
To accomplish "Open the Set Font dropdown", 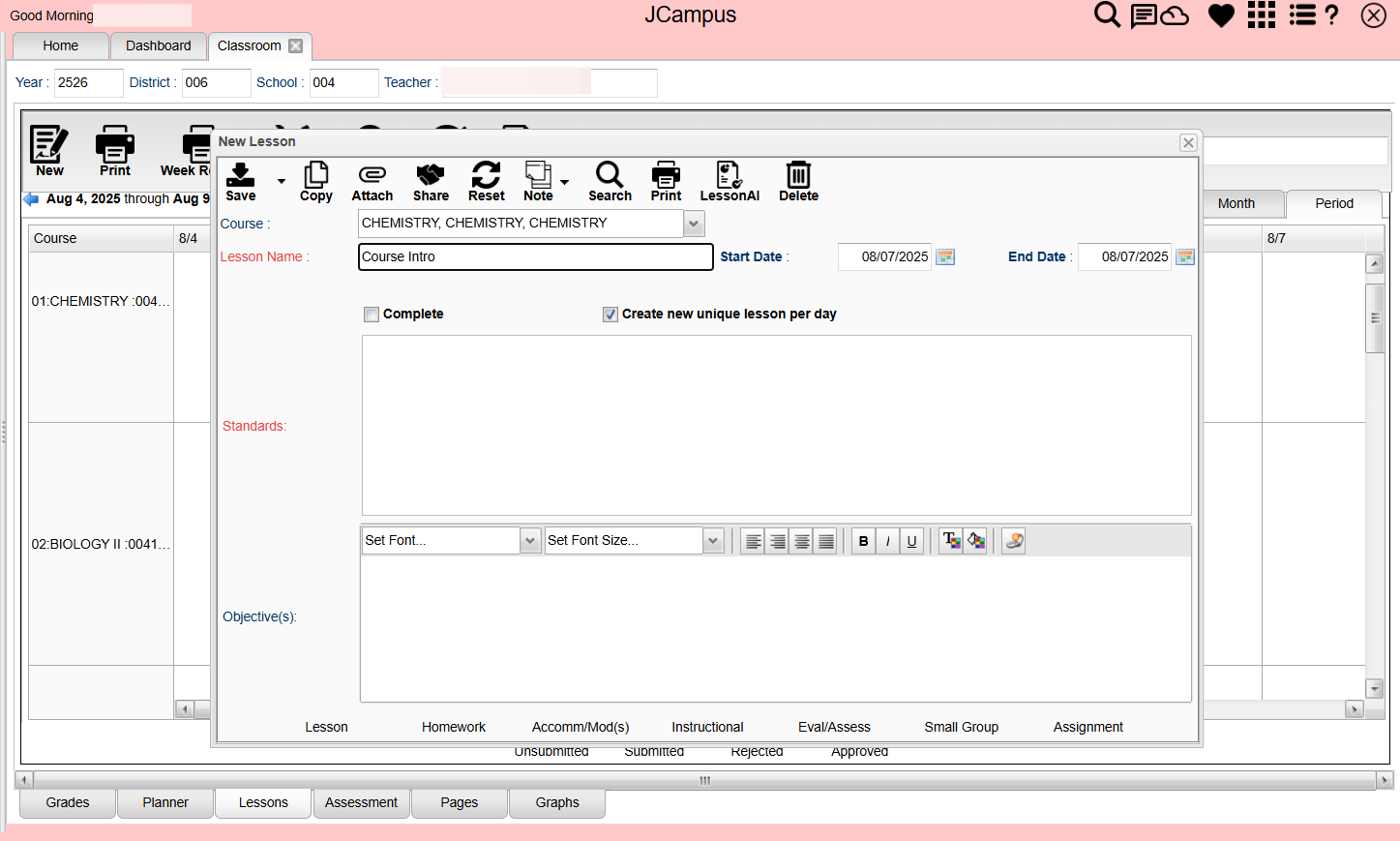I will click(x=529, y=541).
